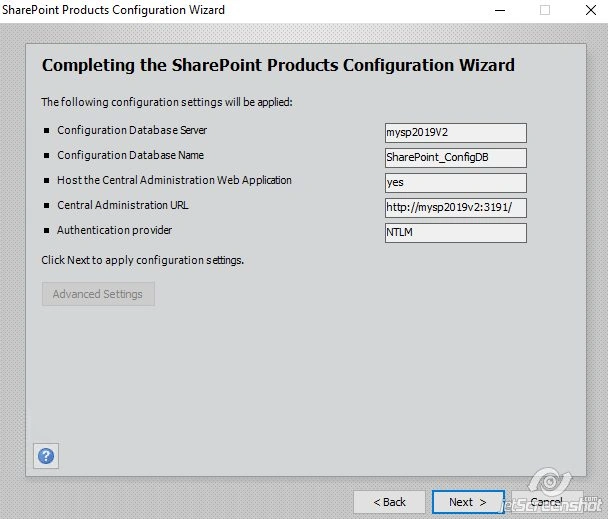This screenshot has width=608, height=519.
Task: Click the 'Completing the SharePoint Products Configuration Wizard' heading
Action: click(278, 65)
